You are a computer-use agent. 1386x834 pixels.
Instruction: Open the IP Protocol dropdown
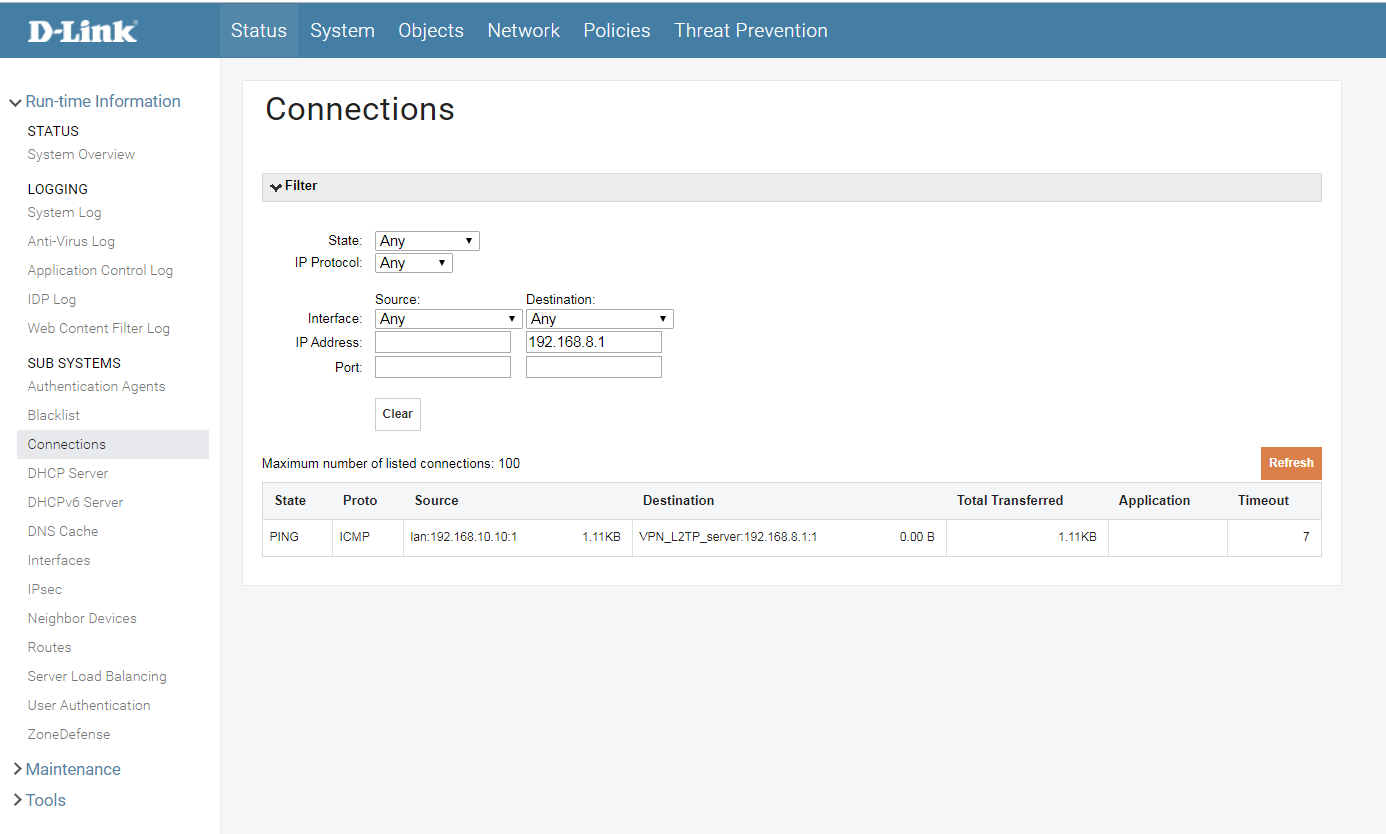[x=414, y=263]
